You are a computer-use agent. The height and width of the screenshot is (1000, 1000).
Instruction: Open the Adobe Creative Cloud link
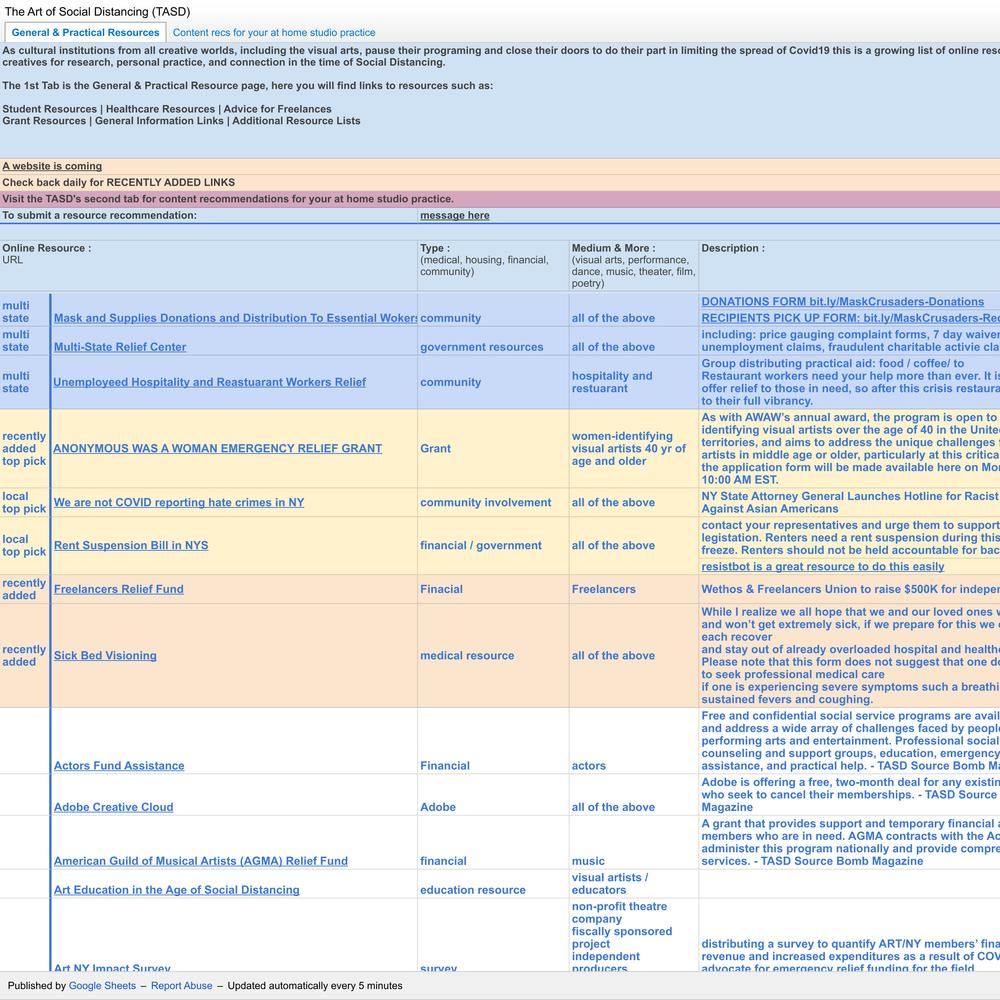114,807
